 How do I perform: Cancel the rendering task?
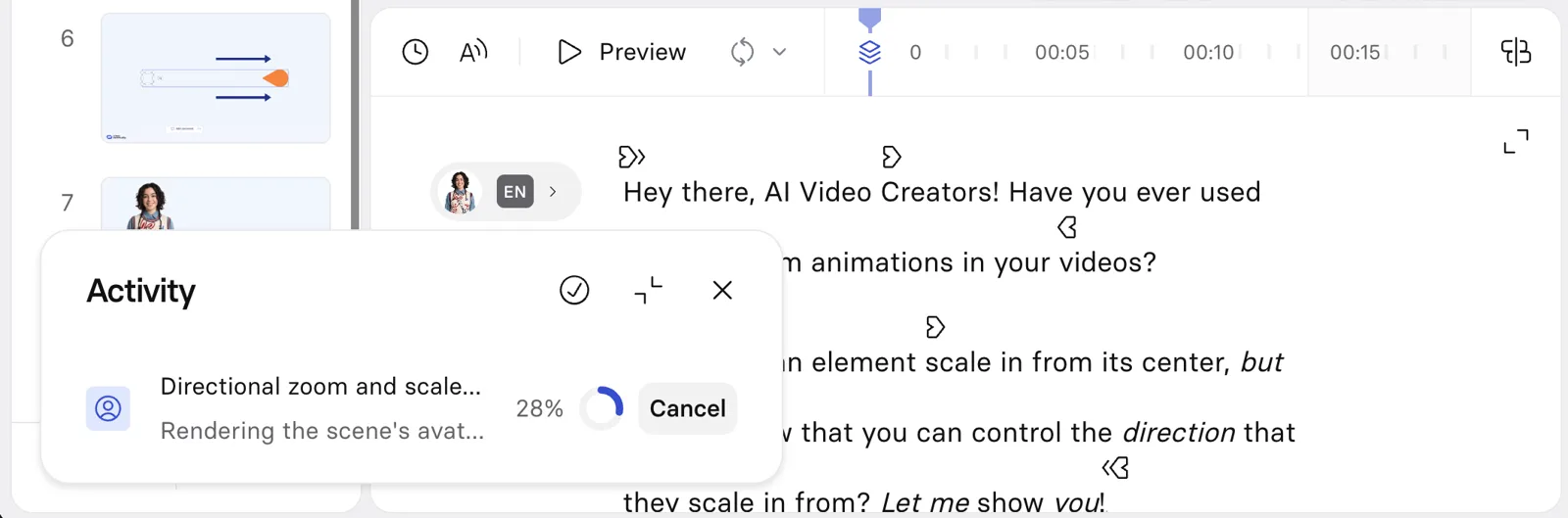687,408
